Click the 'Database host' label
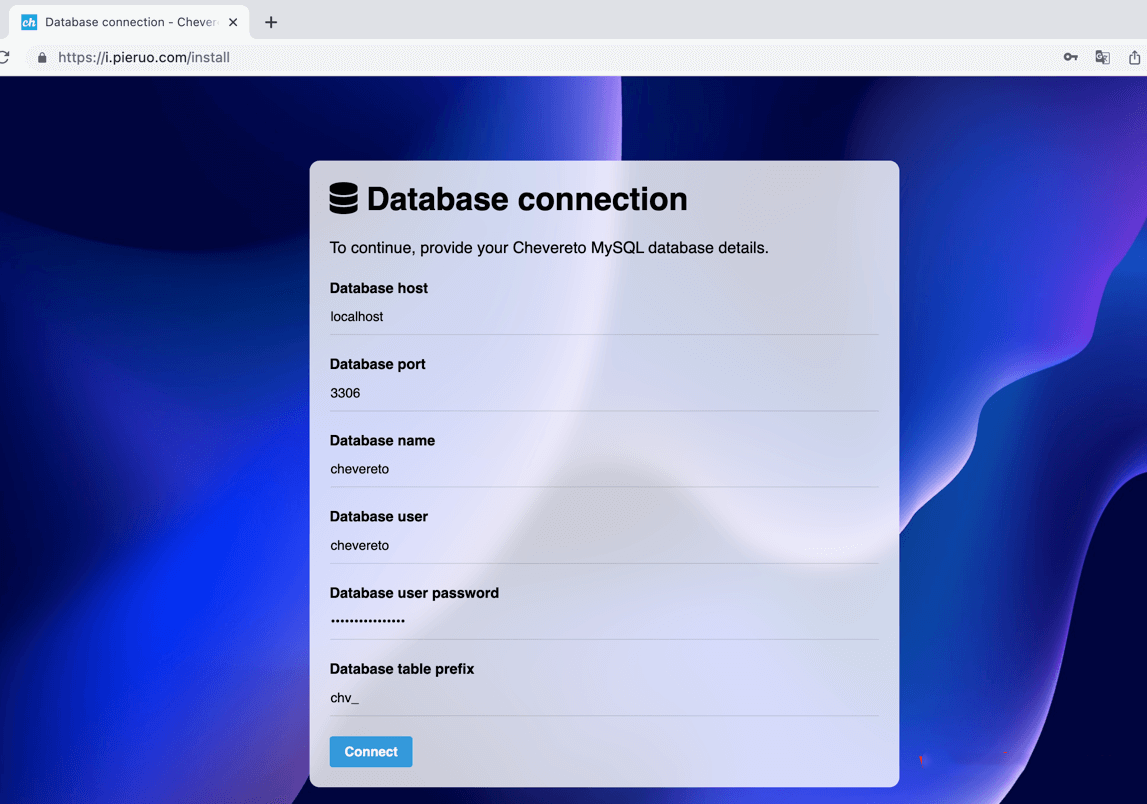The image size is (1147, 804). (x=379, y=288)
